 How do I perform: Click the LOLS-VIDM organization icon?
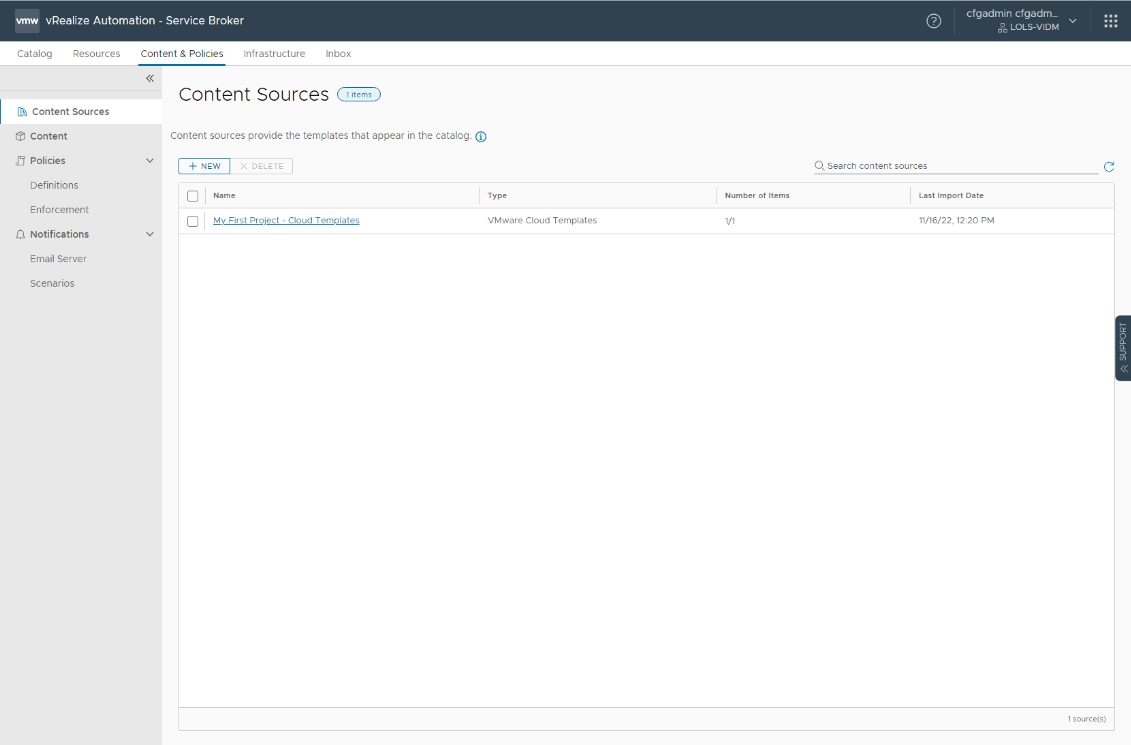(x=1003, y=28)
